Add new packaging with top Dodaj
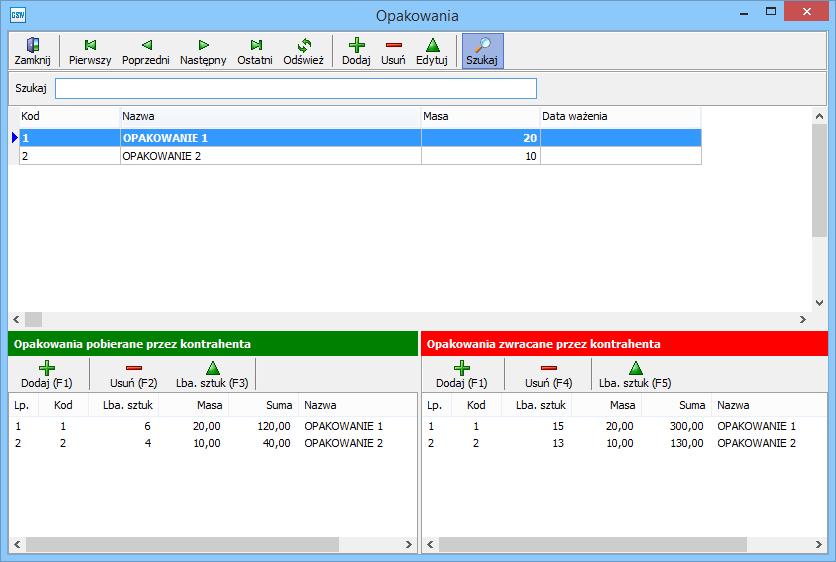 356,51
